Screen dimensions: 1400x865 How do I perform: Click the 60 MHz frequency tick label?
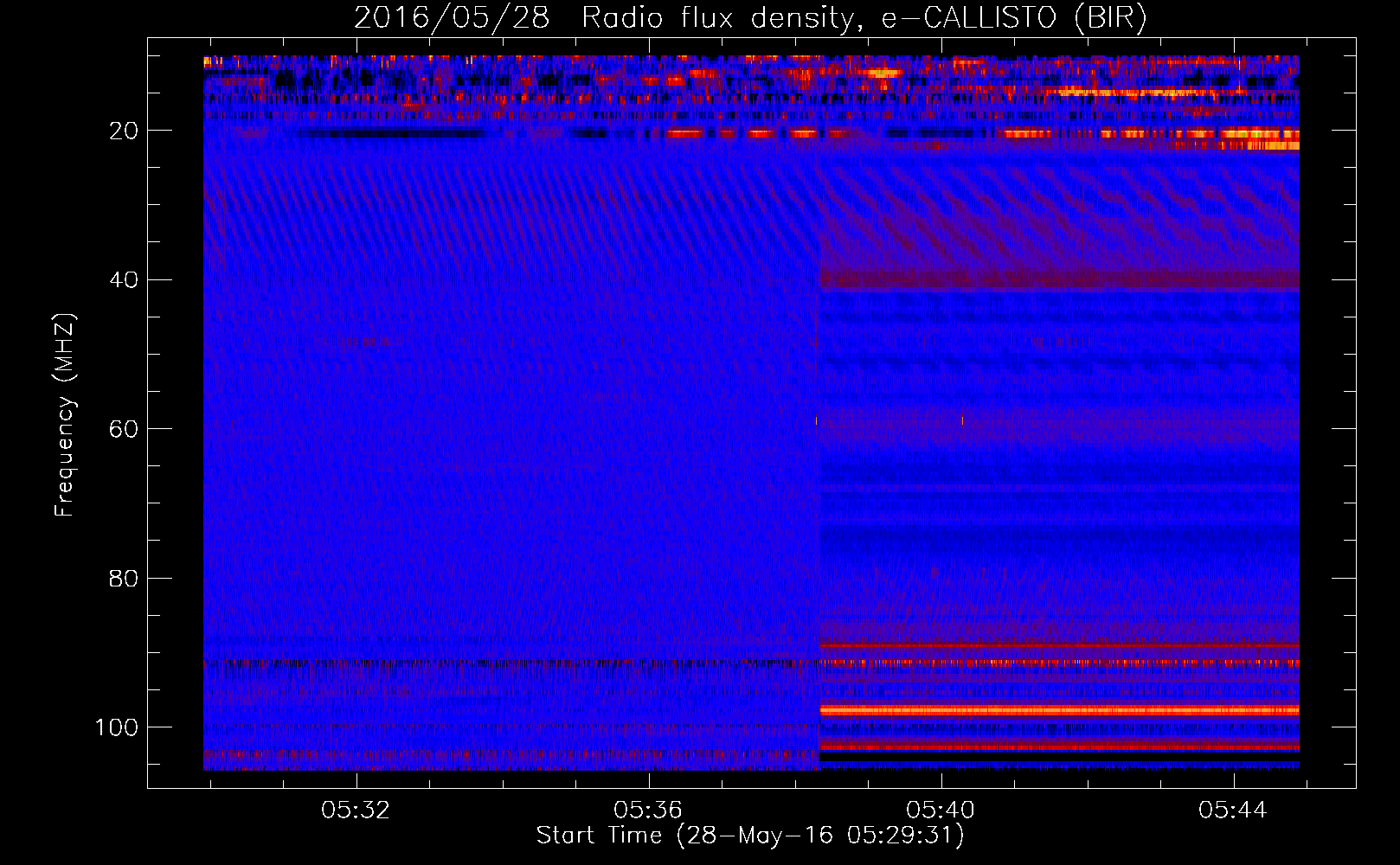[x=122, y=429]
